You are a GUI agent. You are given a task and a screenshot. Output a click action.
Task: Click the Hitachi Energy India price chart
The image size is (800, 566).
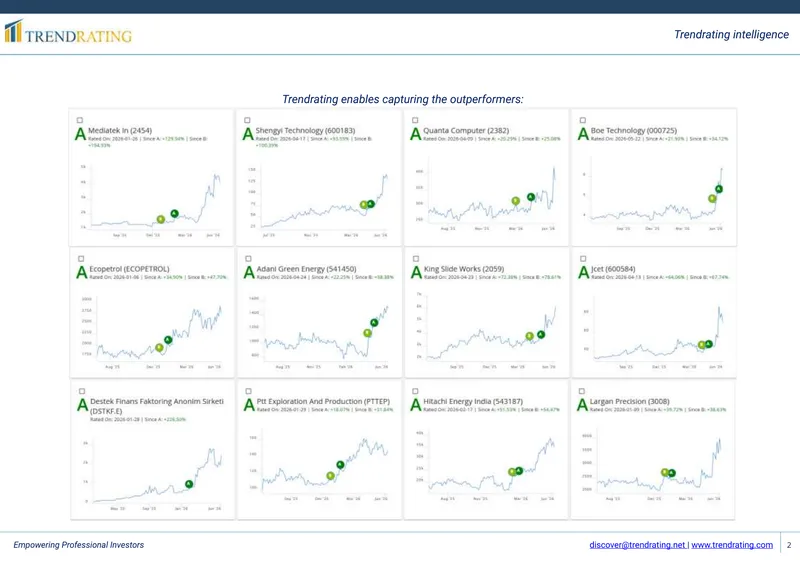(486, 465)
